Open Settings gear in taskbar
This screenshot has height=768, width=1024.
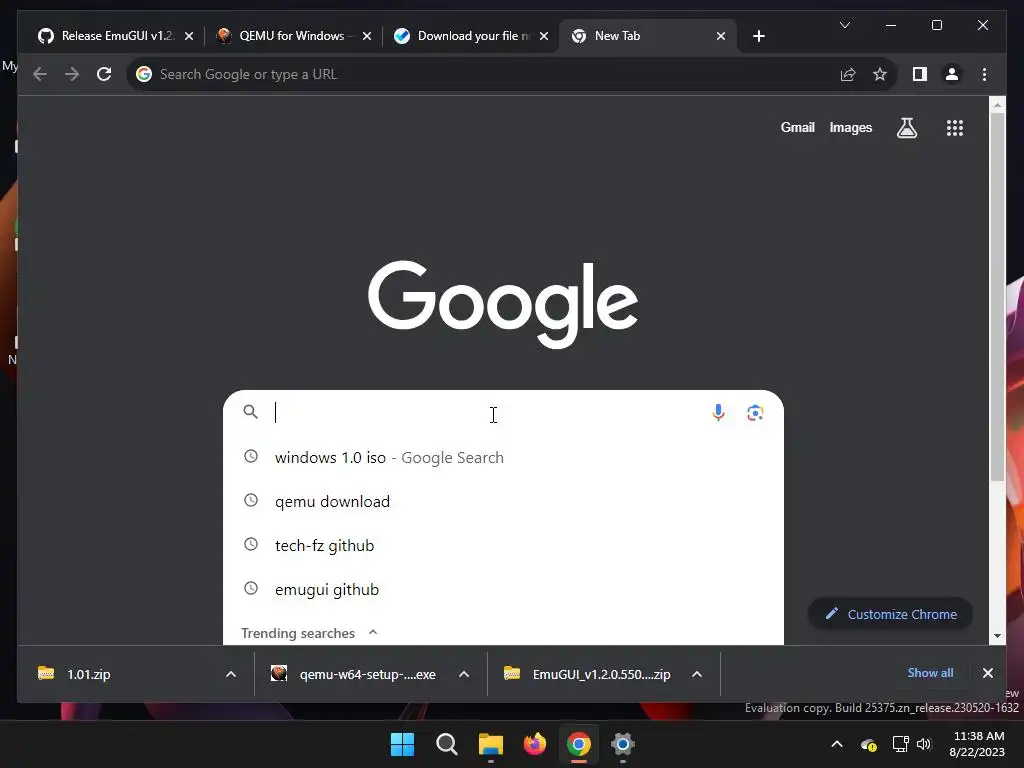(623, 744)
